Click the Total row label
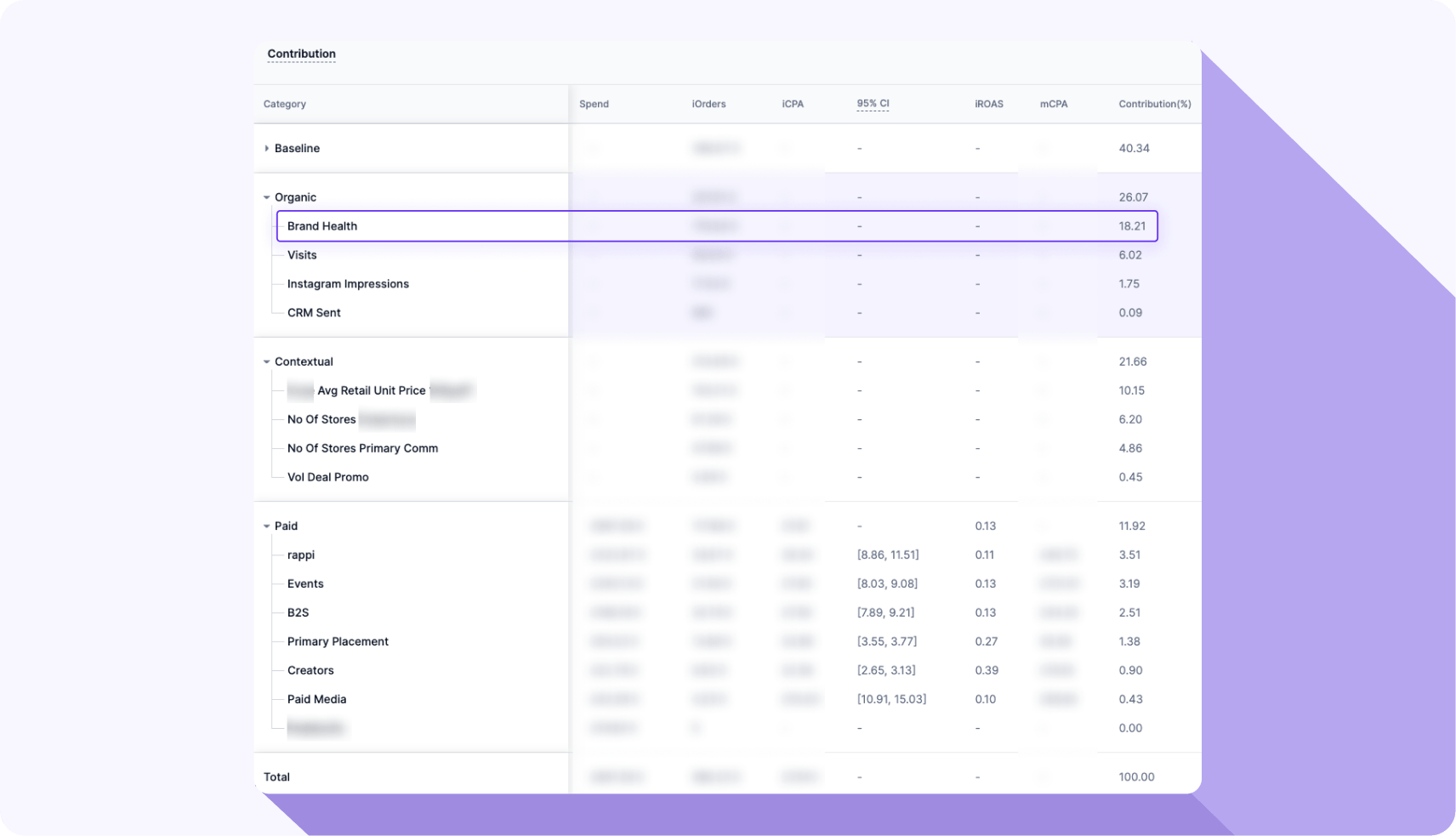 tap(276, 777)
